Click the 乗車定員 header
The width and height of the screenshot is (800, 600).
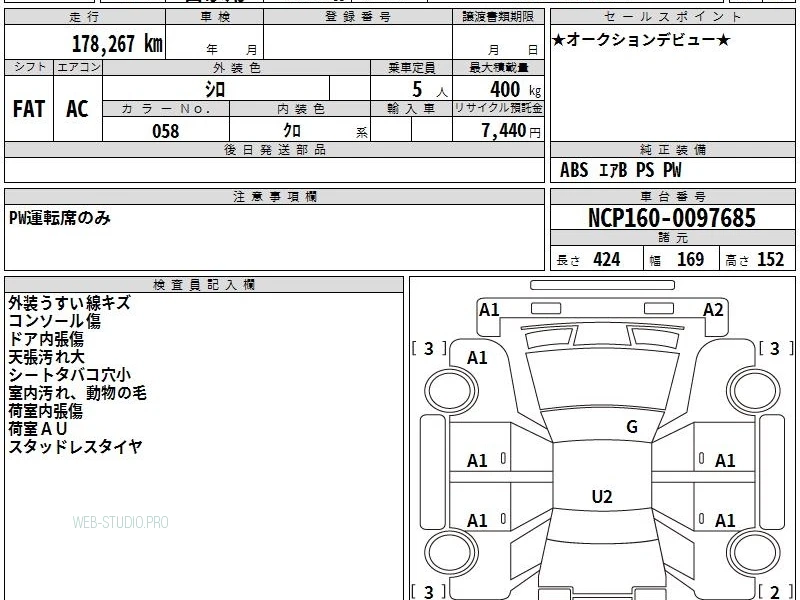411,68
